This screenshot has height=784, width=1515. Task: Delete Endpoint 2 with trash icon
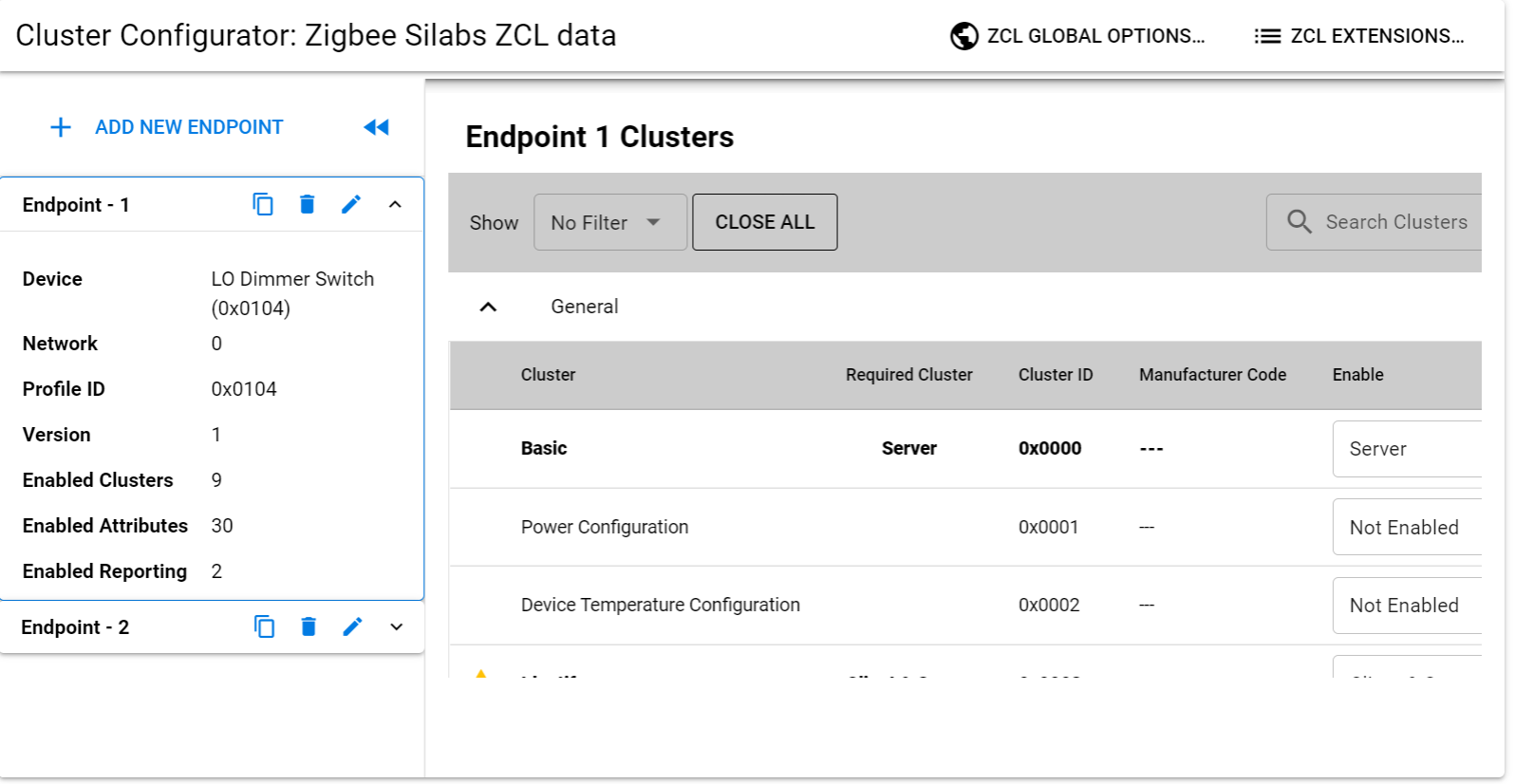pos(309,626)
